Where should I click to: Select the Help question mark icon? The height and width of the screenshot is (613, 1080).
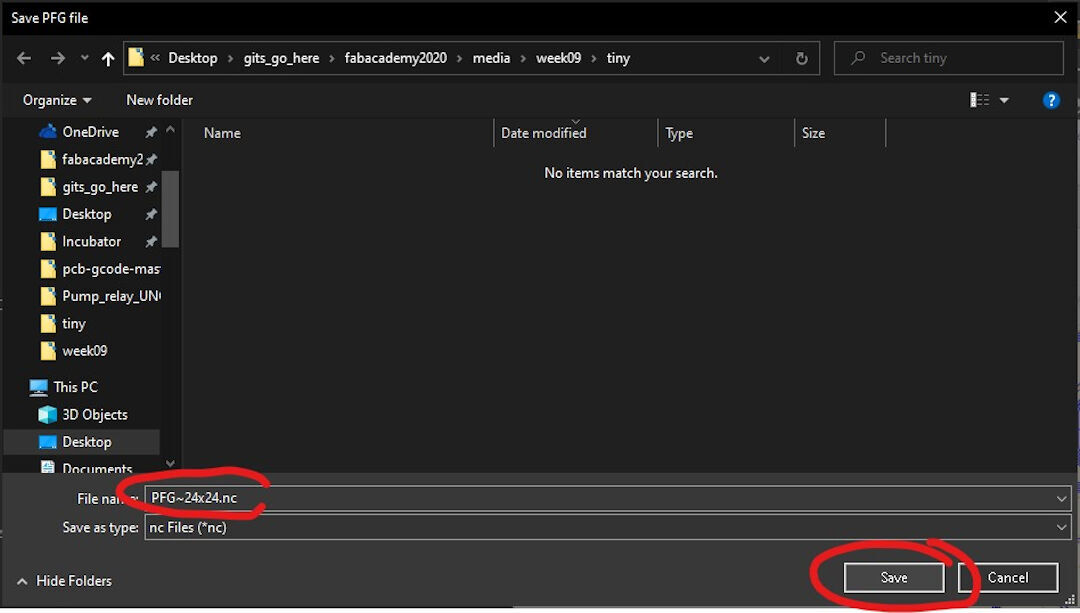1050,100
